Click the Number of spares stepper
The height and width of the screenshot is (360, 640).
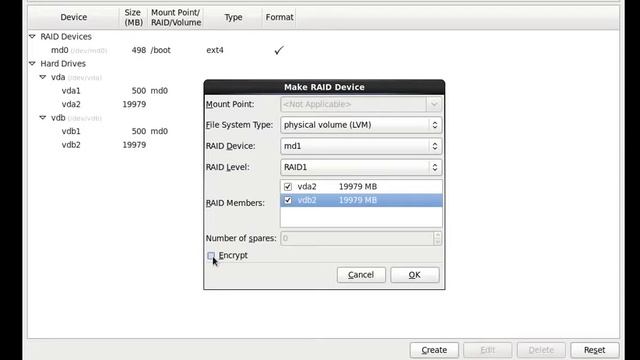437,238
